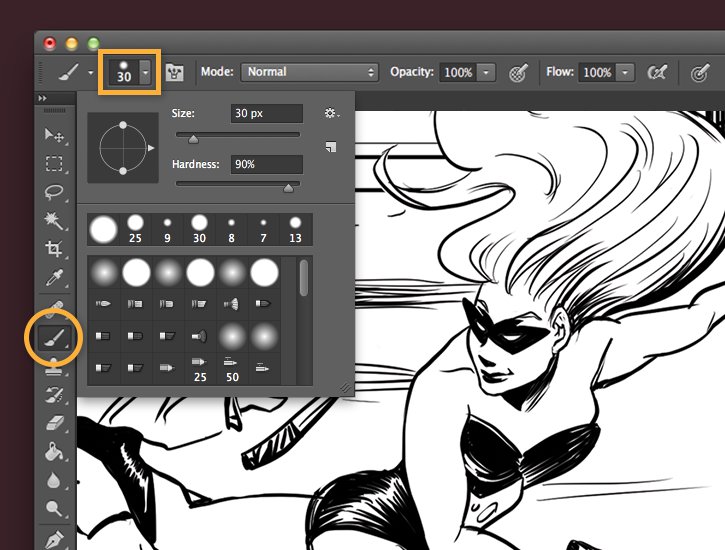Choose the Paint Bucket tool
The image size is (725, 550).
tap(54, 453)
